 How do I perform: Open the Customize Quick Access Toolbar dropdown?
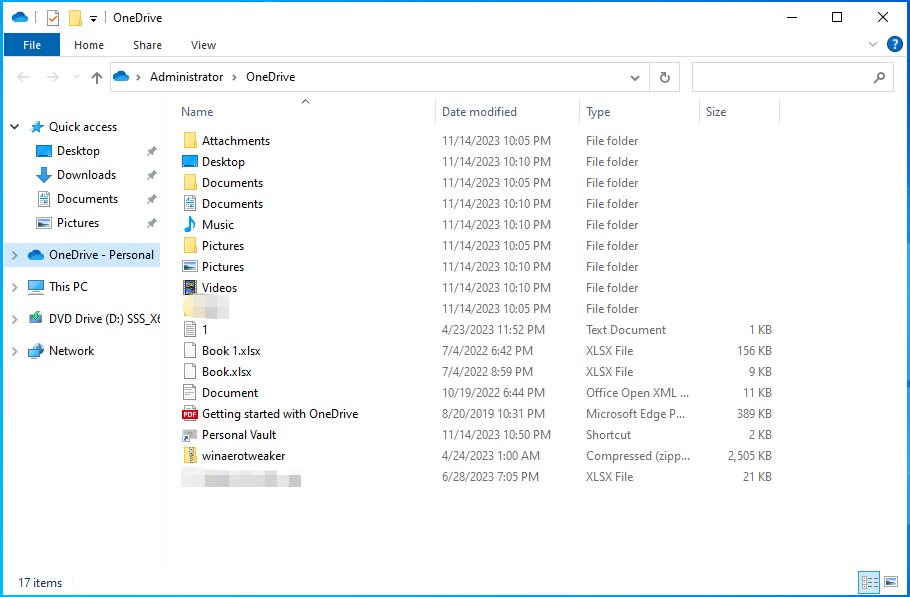click(x=93, y=19)
